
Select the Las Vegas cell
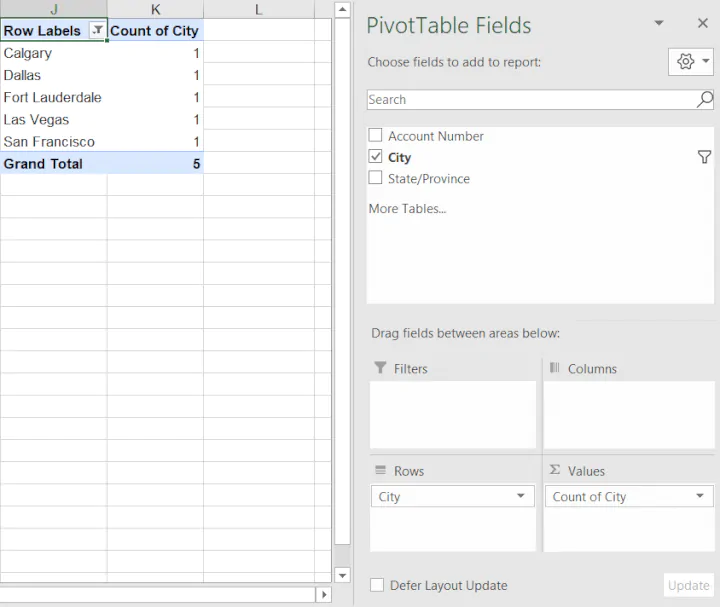(54, 119)
